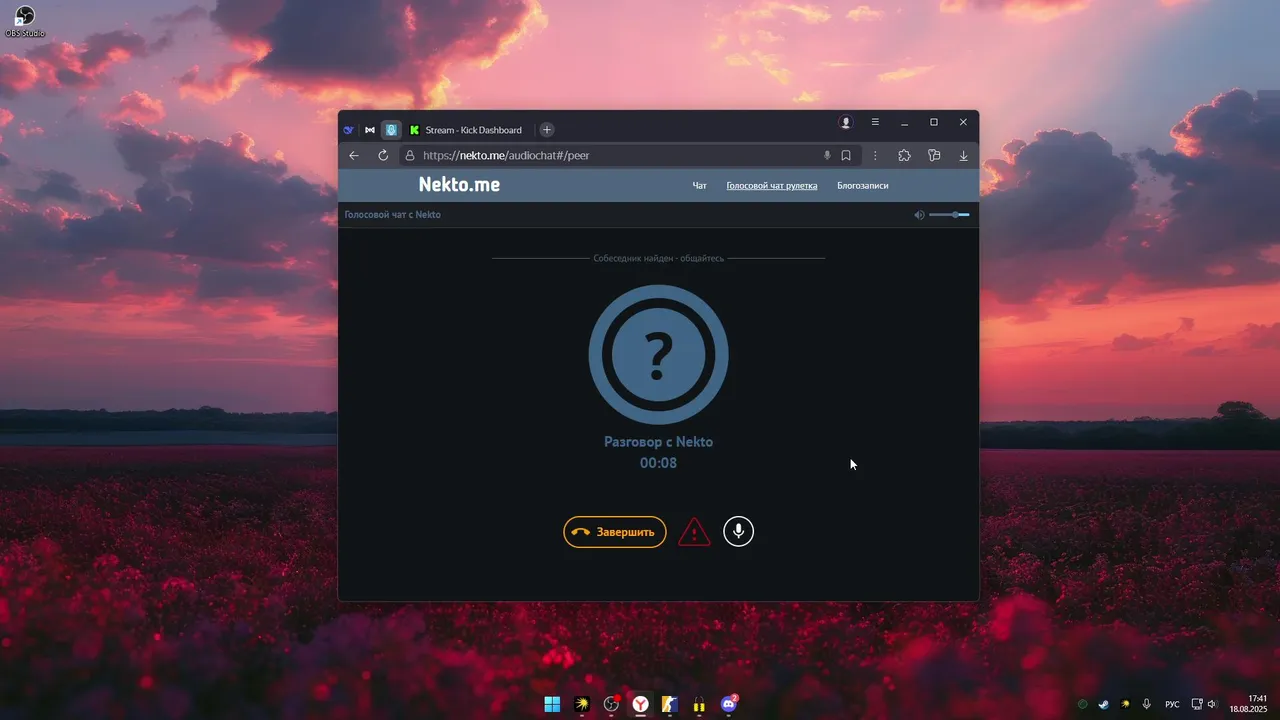Click the Разговор с Nekto label
The image size is (1280, 720).
click(658, 442)
